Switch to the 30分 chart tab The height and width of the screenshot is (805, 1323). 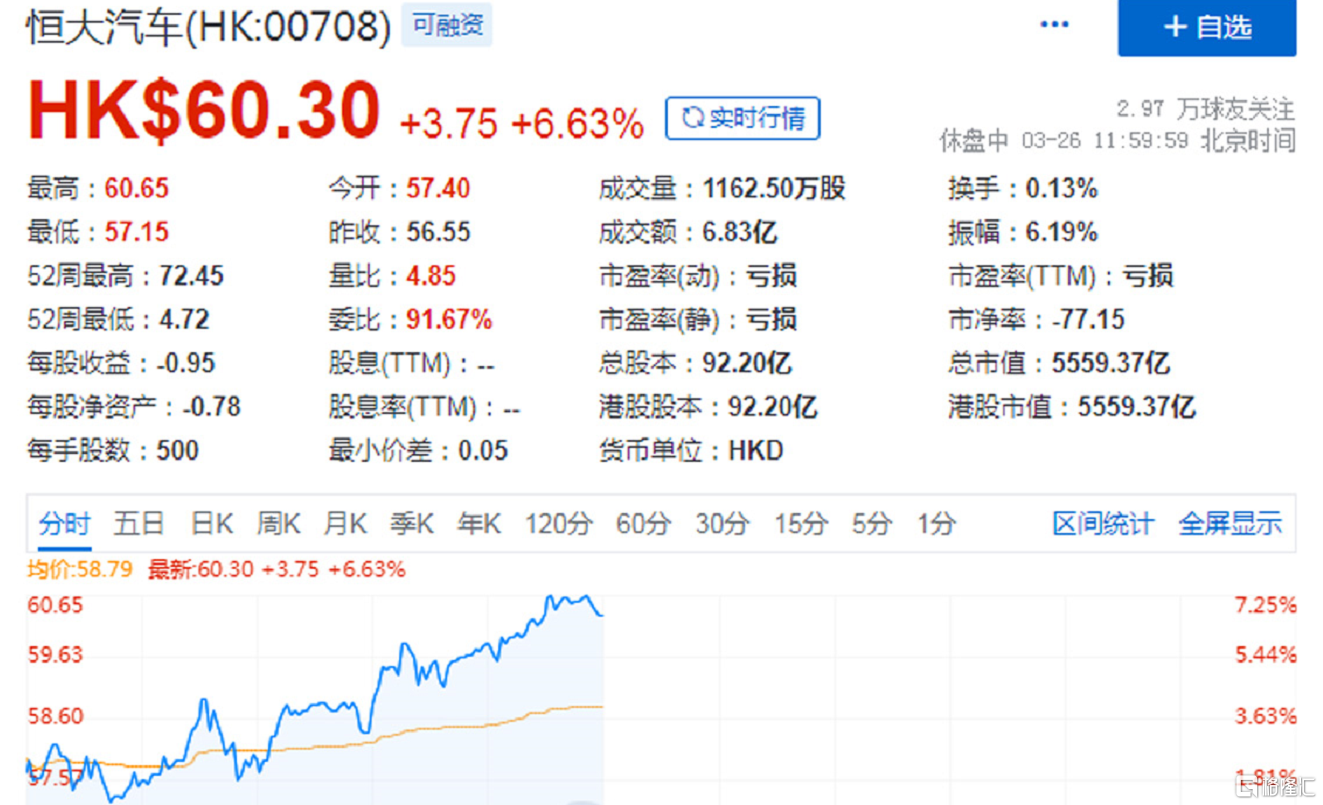tap(722, 523)
